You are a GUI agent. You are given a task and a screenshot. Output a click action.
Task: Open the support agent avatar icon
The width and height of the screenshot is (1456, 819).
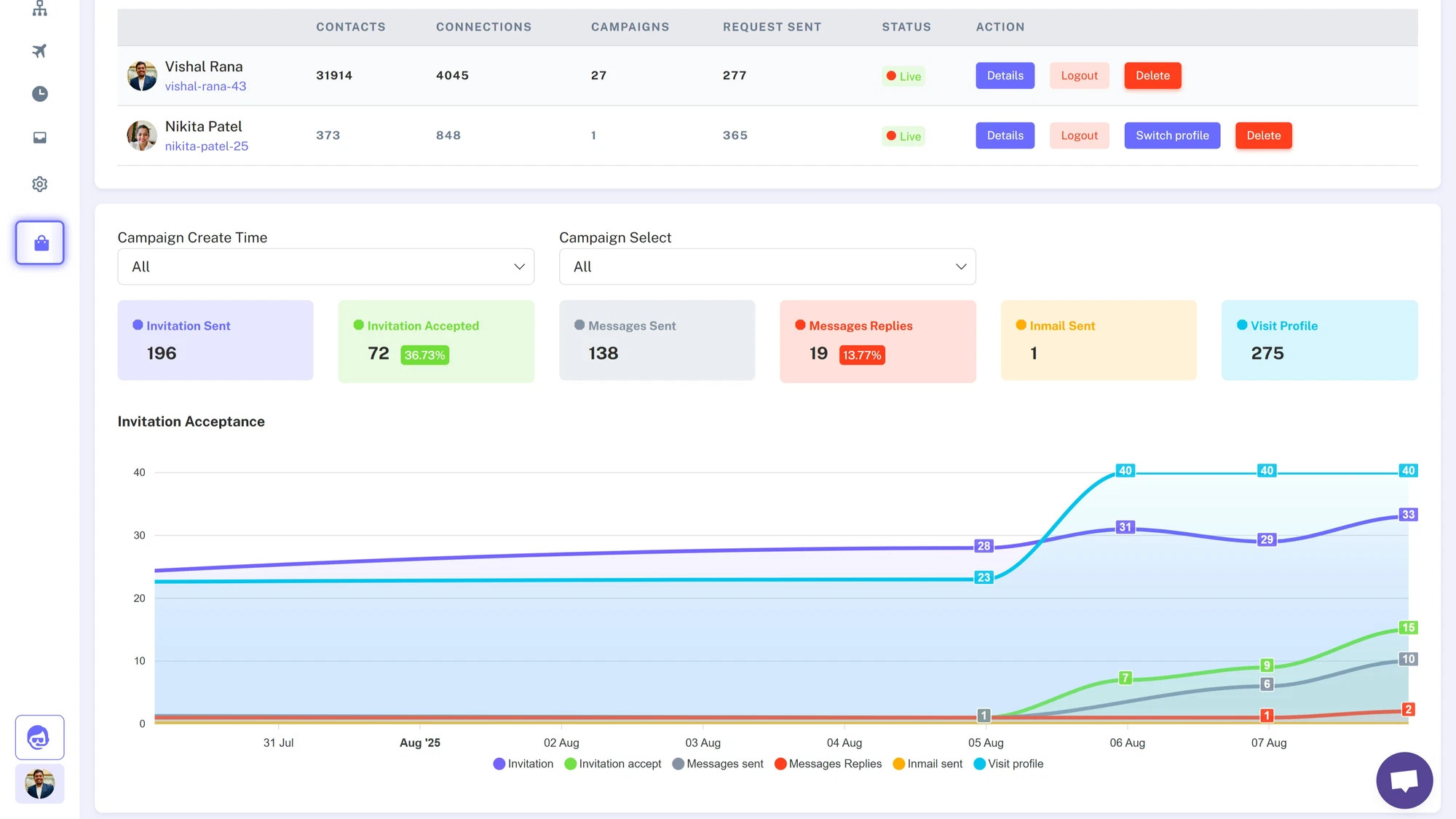39,737
